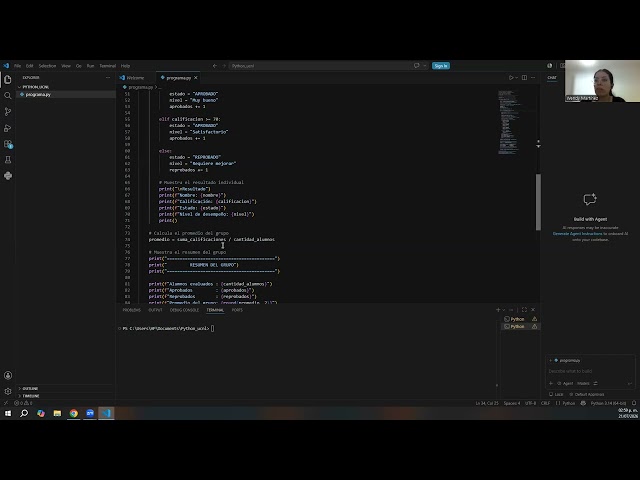Open the View menu
The height and width of the screenshot is (480, 640).
[66, 66]
